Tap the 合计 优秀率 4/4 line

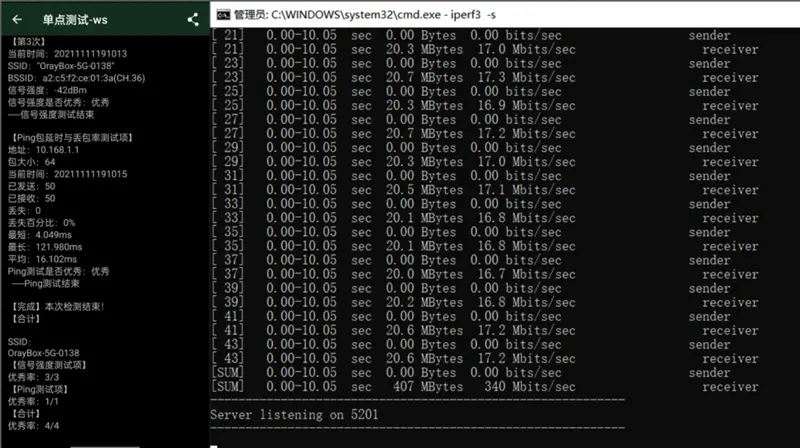33,426
